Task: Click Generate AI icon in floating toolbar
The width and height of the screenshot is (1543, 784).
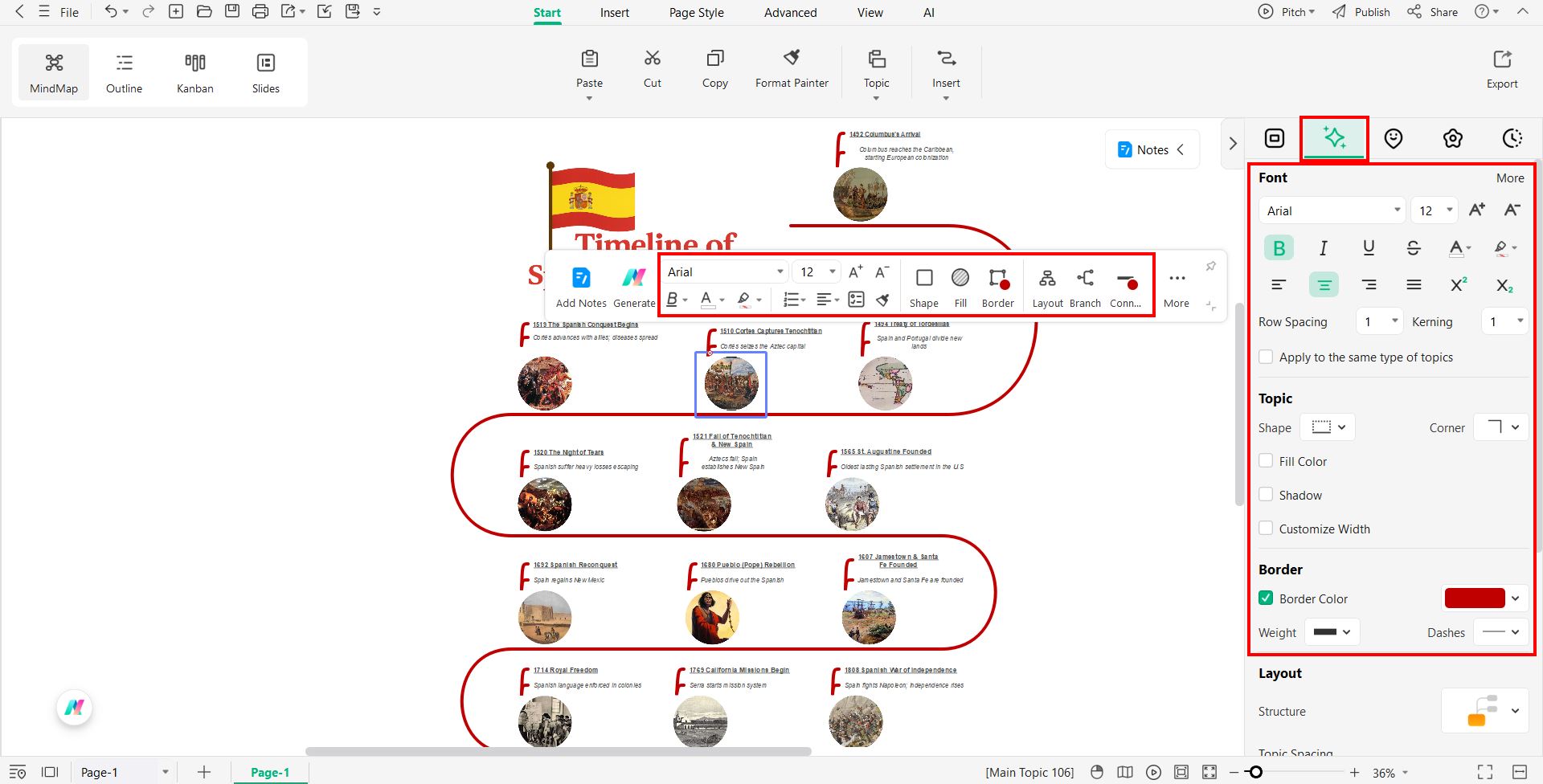Action: coord(634,288)
